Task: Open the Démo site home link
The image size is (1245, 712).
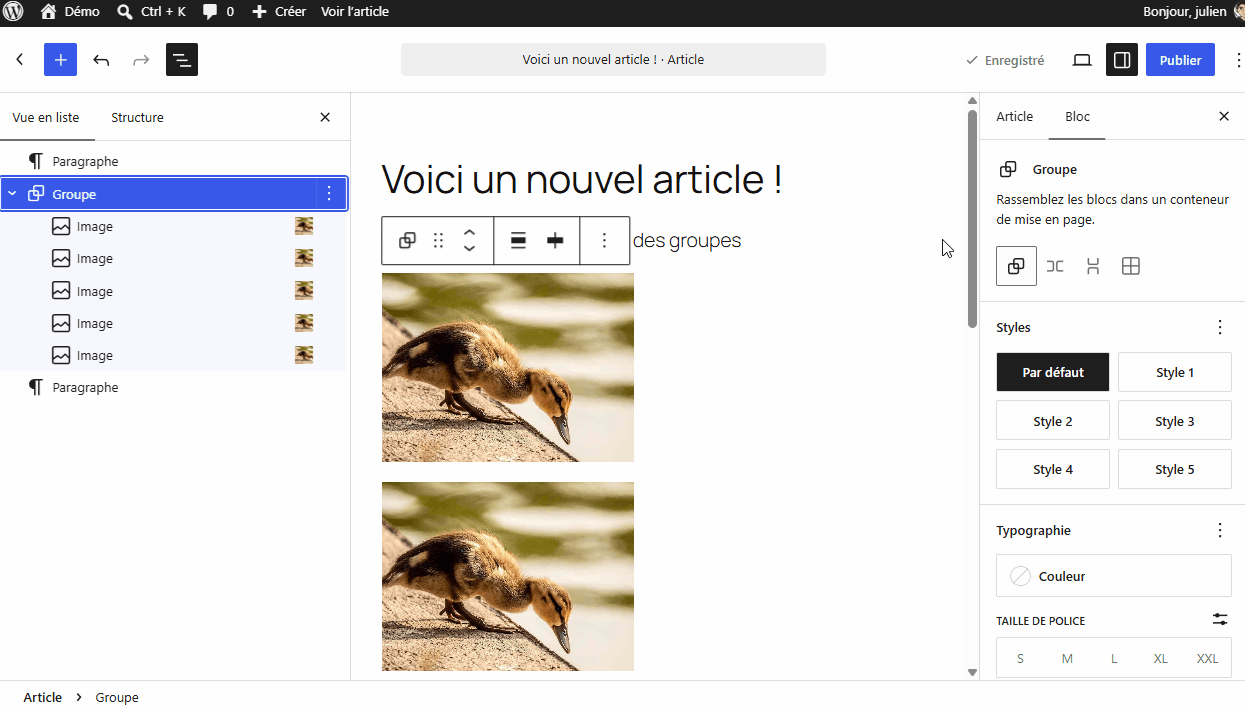Action: [70, 12]
